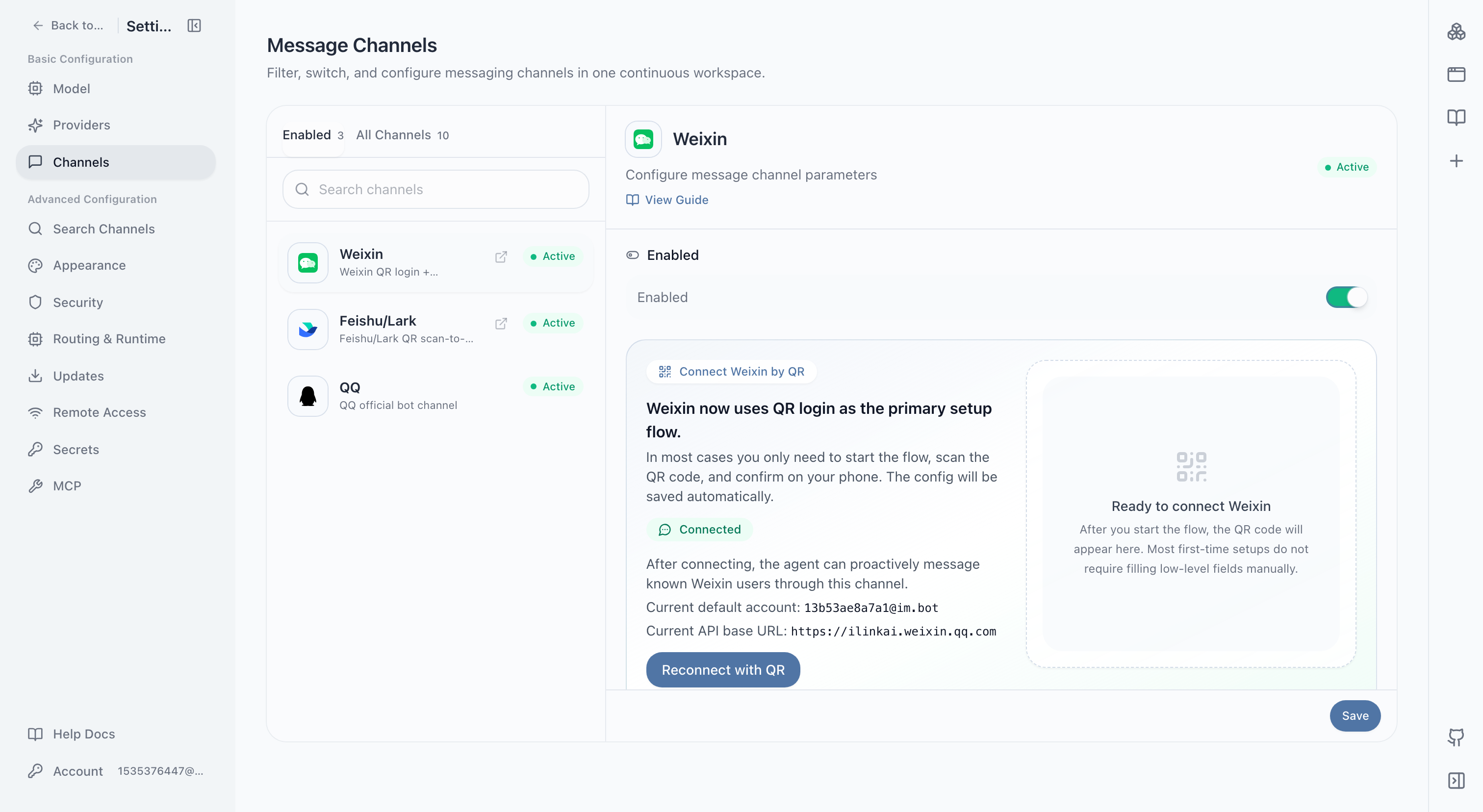Click the Weixin logo in channel list
The height and width of the screenshot is (812, 1483).
point(308,263)
